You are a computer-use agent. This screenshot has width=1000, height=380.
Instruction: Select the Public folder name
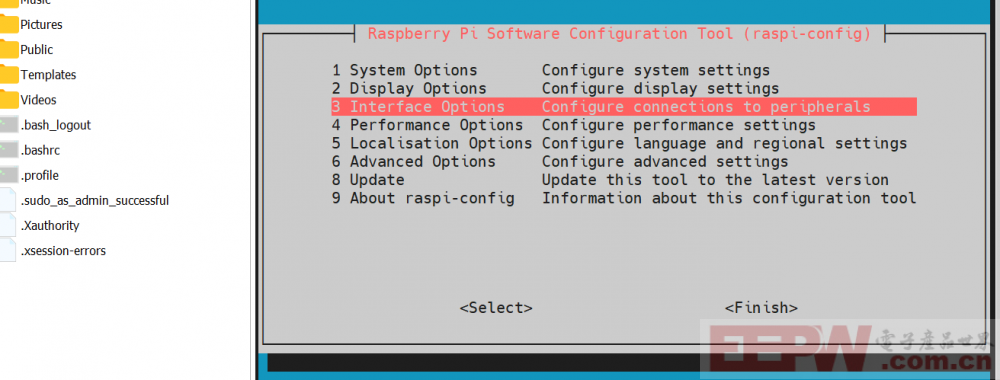[36, 50]
